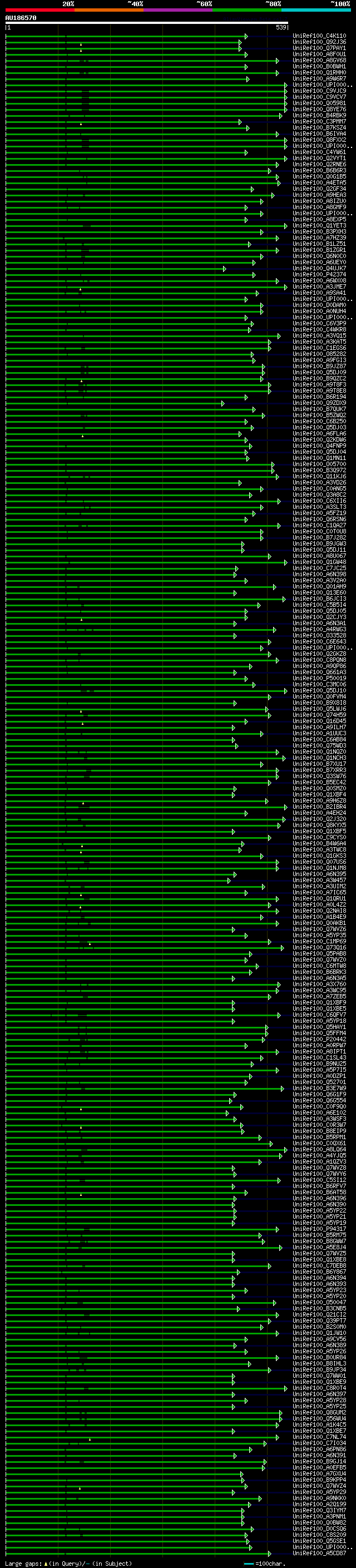This screenshot has width=356, height=1568.
Task: Select the UniRef100_C8PQN8 label
Action: point(319,660)
